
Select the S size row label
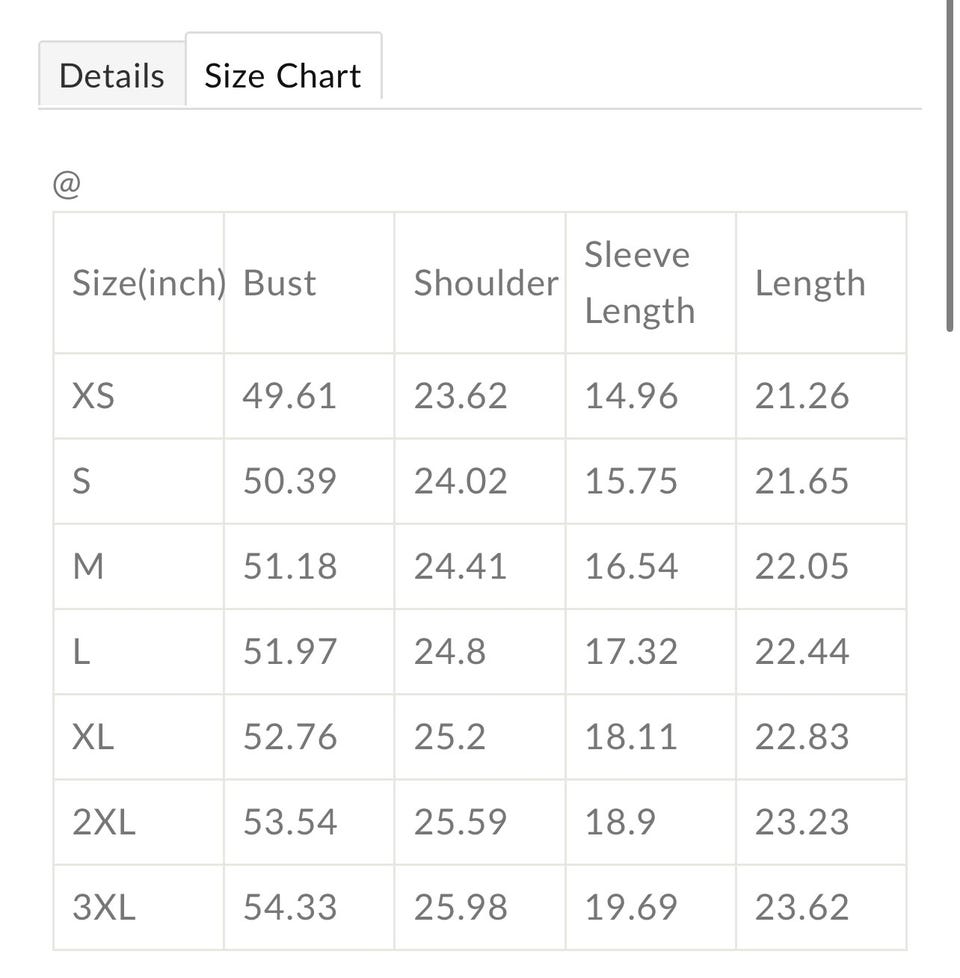pos(82,481)
